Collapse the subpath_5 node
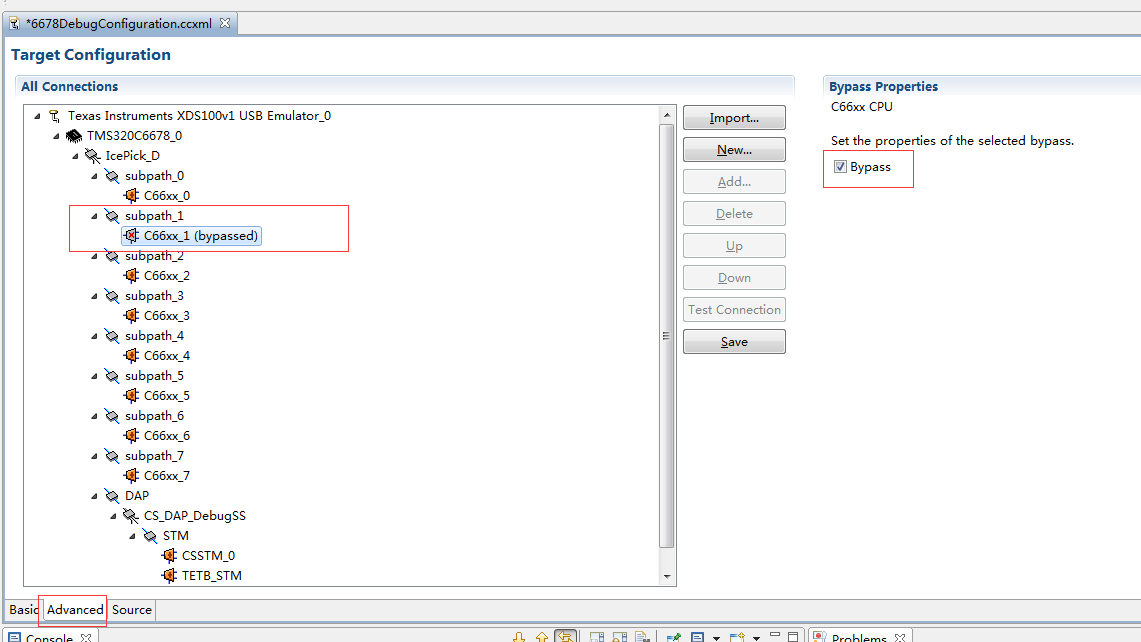The width and height of the screenshot is (1141, 642). (94, 376)
